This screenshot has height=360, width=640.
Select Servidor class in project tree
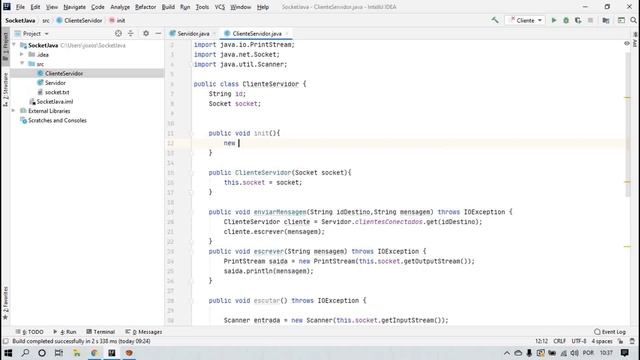pyautogui.click(x=55, y=83)
